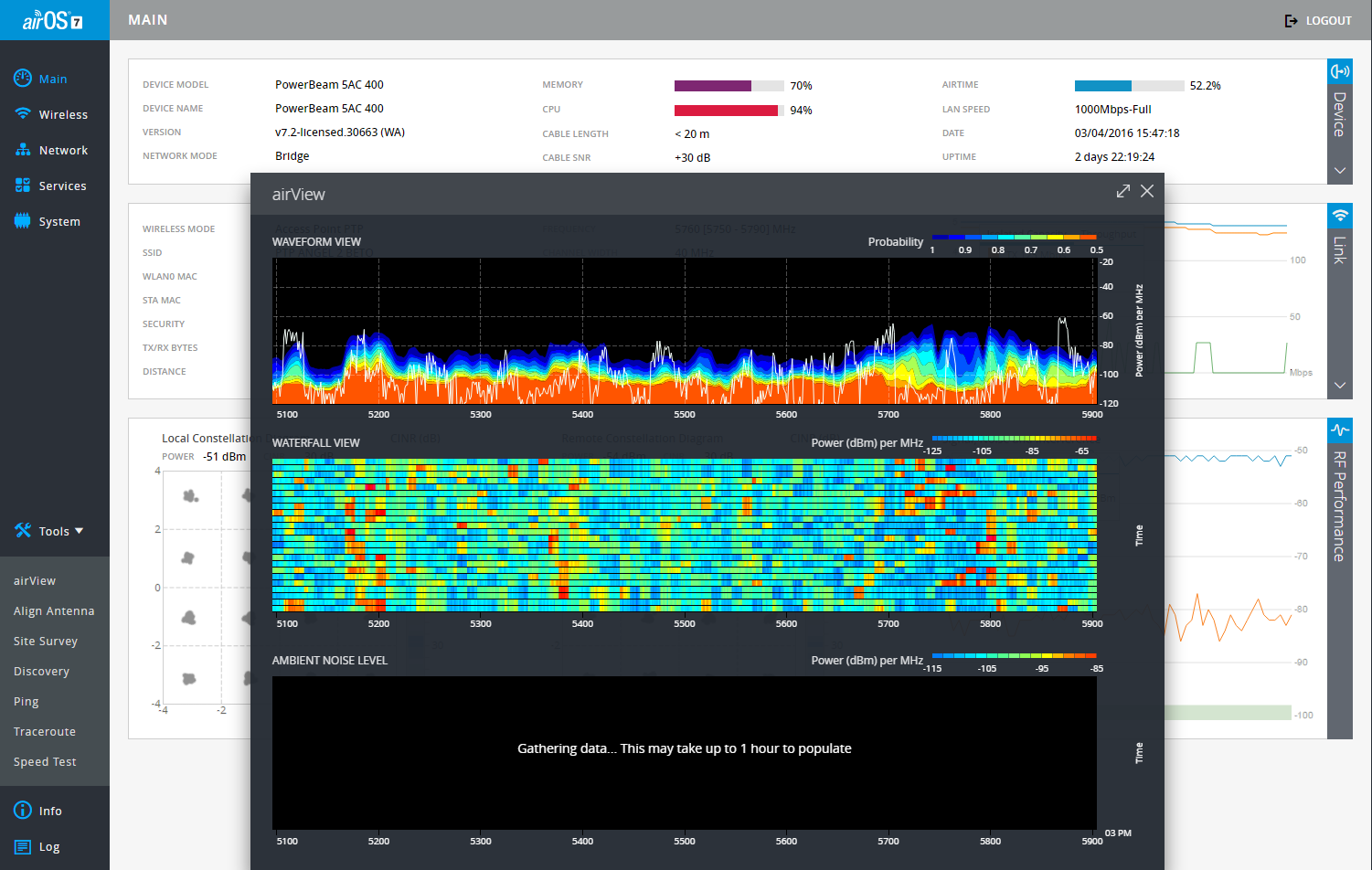This screenshot has width=1372, height=870.
Task: Open Wireless settings via the Wi-Fi icon
Action: coord(23,114)
